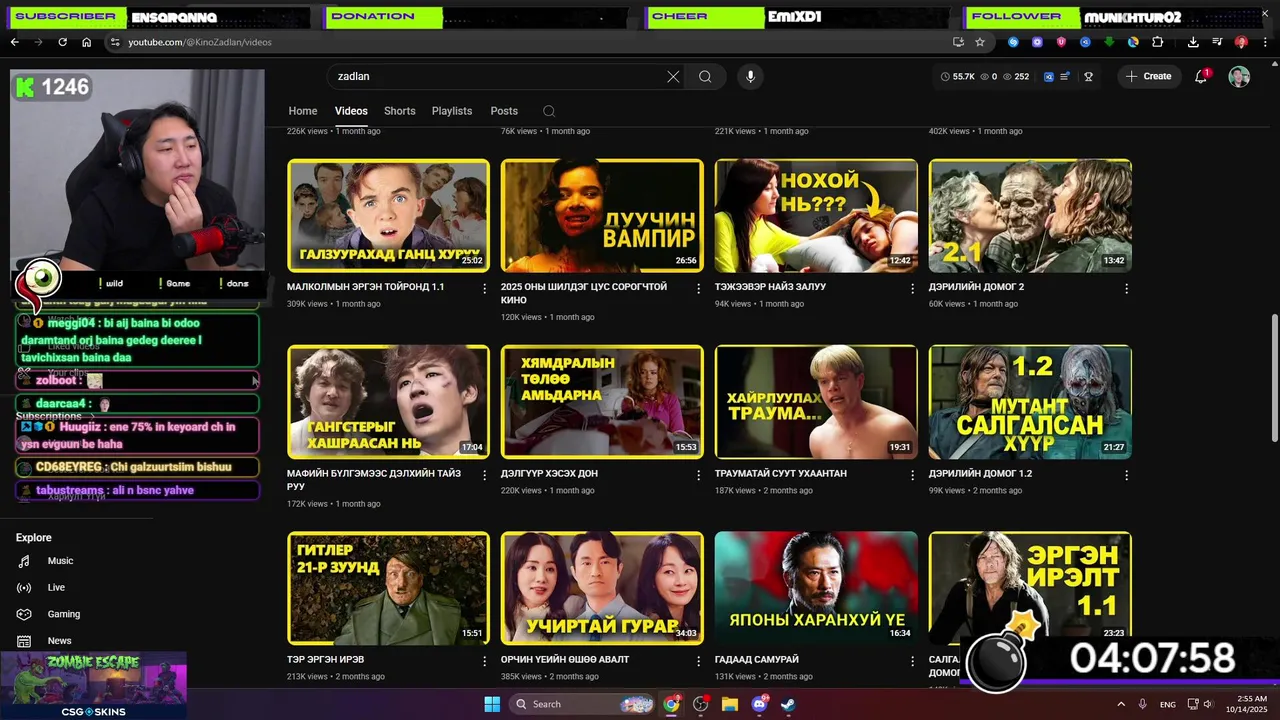Click the YouTube search magnifier button
Viewport: 1280px width, 720px height.
click(705, 76)
